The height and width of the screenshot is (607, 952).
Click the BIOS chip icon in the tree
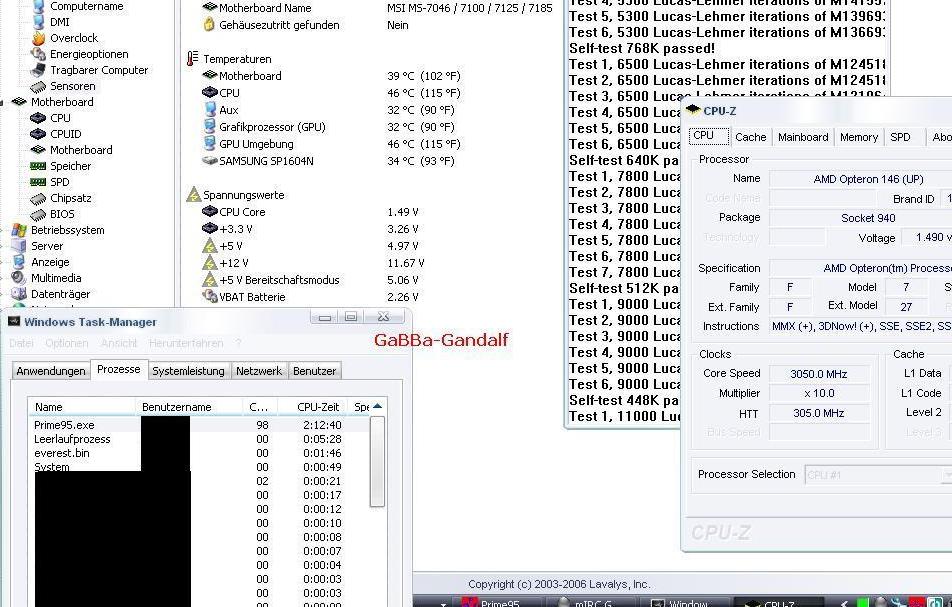click(38, 214)
